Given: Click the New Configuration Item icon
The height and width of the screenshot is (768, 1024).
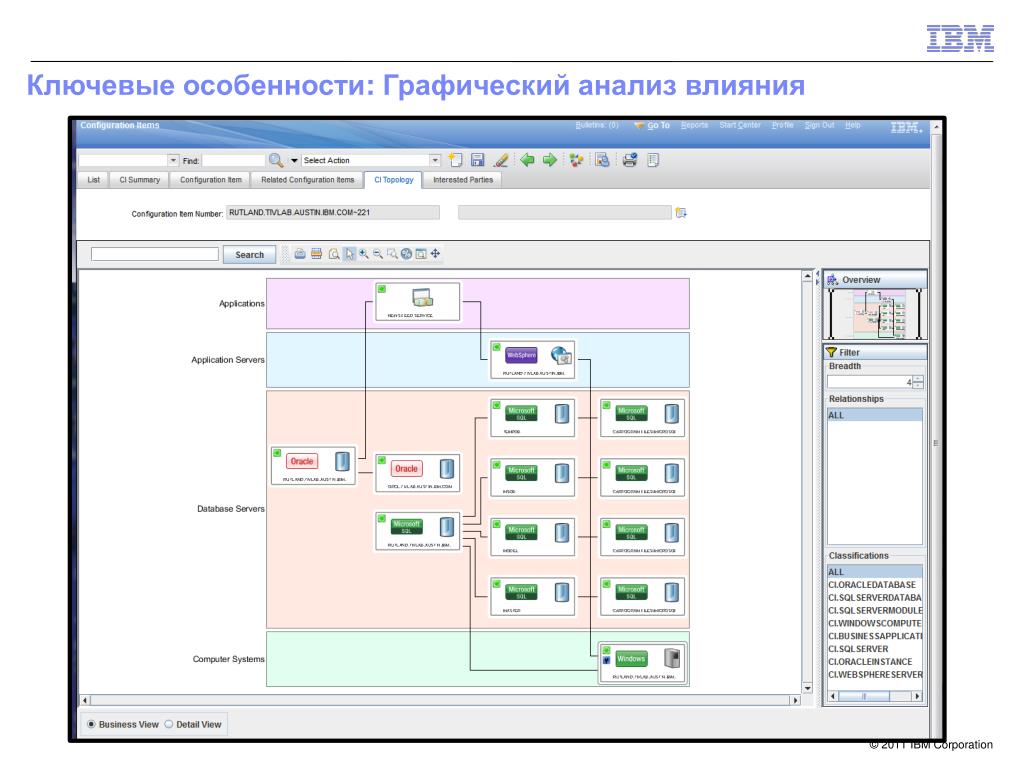Looking at the screenshot, I should coord(456,160).
